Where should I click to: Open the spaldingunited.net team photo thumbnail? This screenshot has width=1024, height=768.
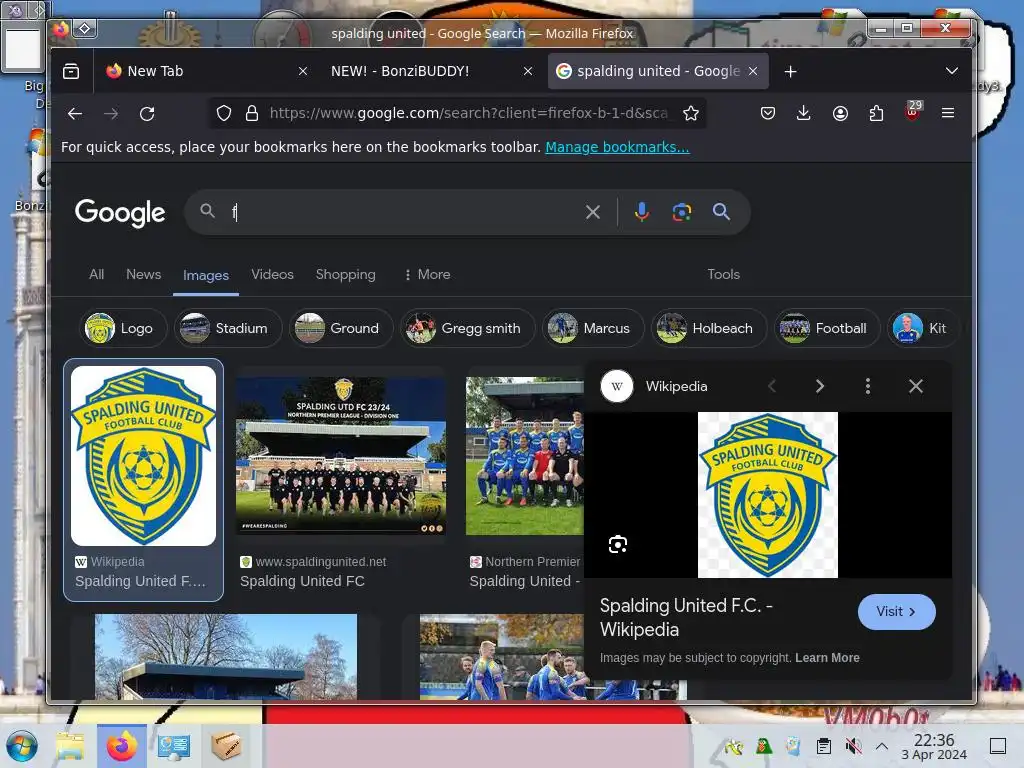(x=341, y=456)
